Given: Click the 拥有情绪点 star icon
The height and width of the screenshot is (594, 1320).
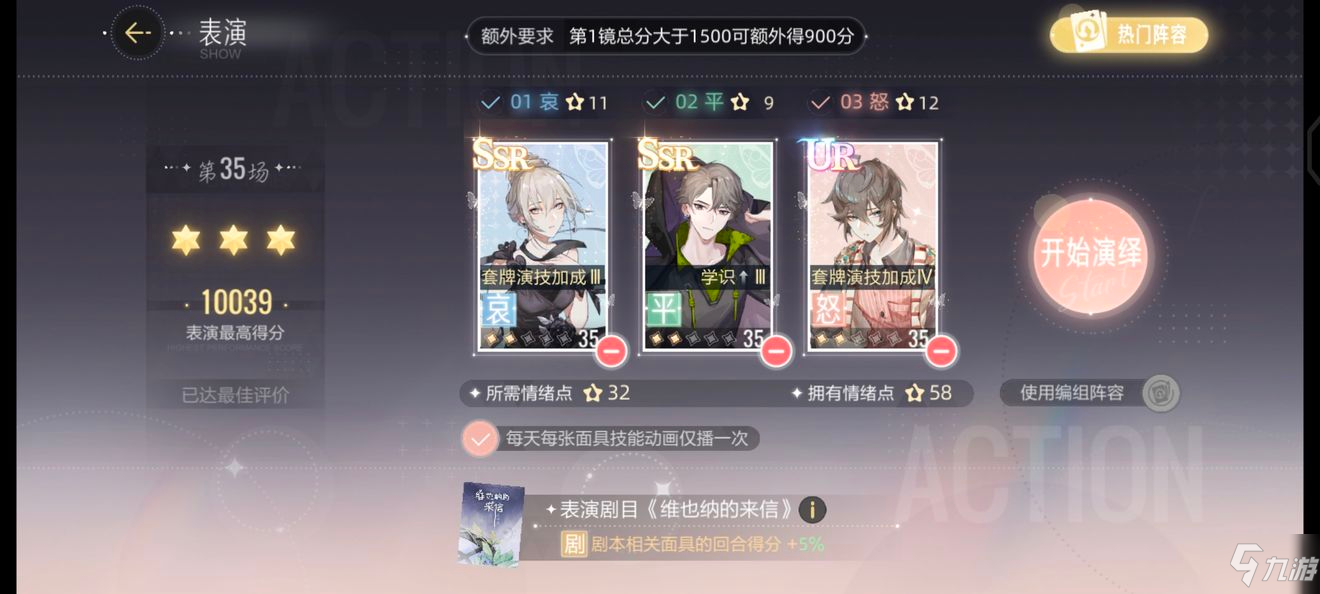Looking at the screenshot, I should (x=913, y=393).
